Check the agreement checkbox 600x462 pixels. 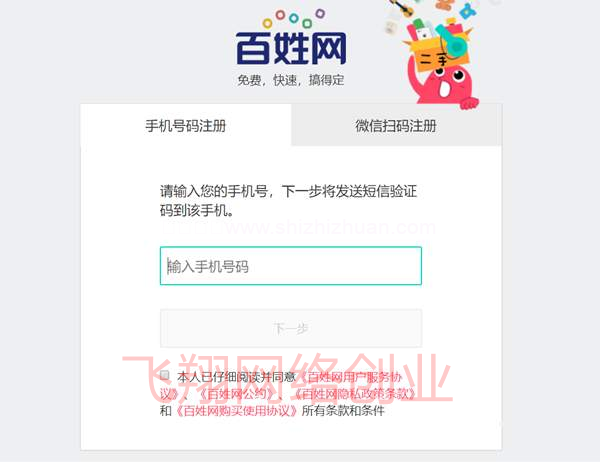click(x=165, y=375)
